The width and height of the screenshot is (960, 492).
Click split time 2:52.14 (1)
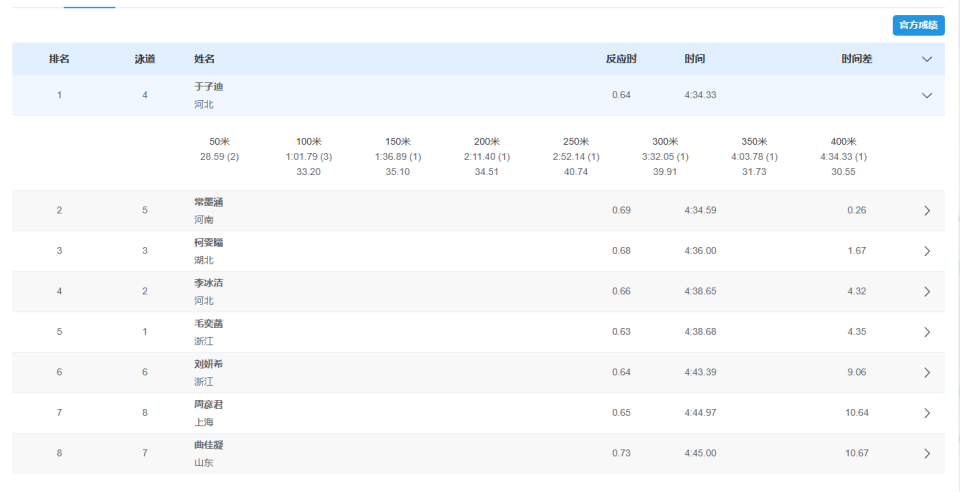(576, 157)
